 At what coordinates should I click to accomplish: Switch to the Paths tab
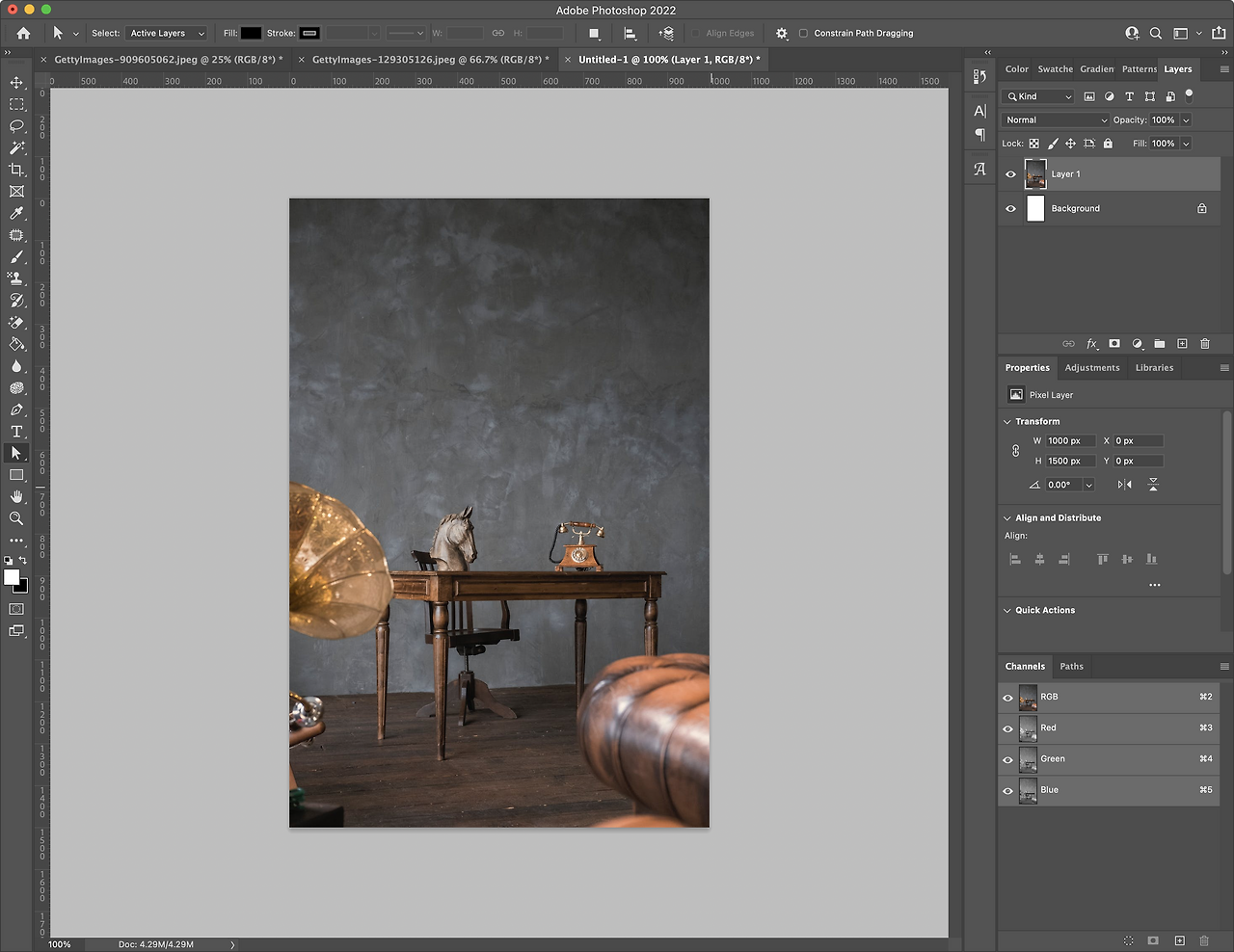[1071, 667]
